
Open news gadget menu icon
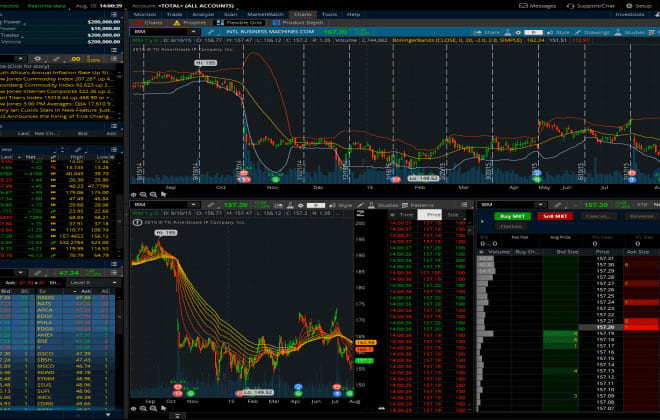(114, 59)
